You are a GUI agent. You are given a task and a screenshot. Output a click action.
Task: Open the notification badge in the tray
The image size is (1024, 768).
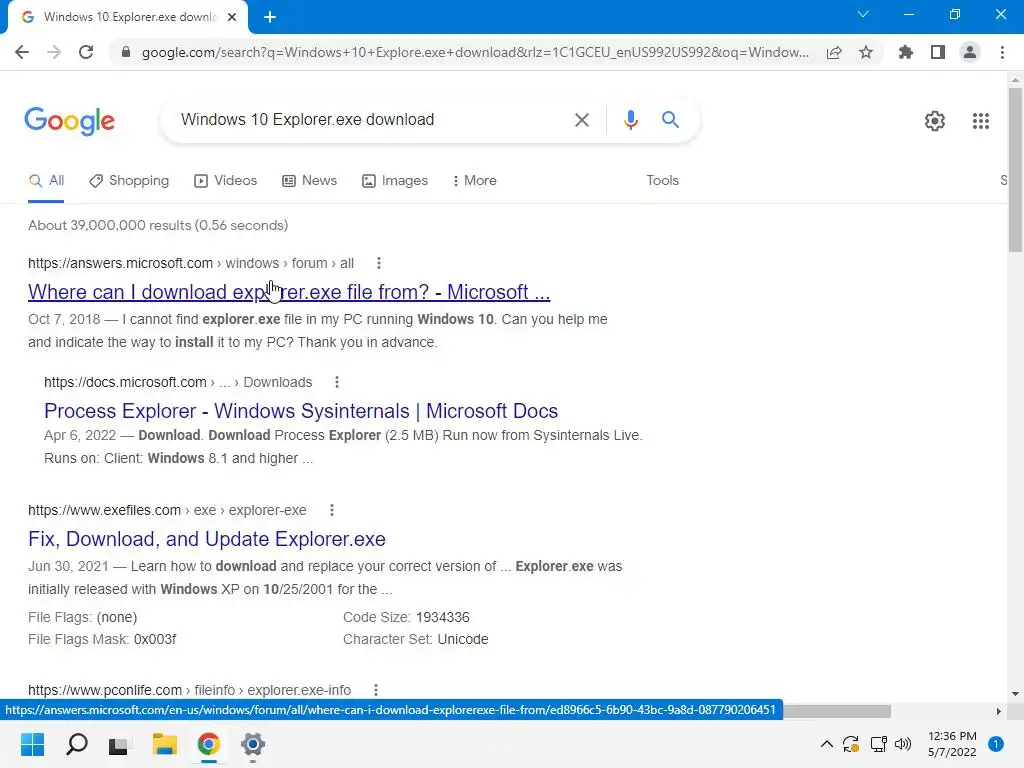point(995,744)
